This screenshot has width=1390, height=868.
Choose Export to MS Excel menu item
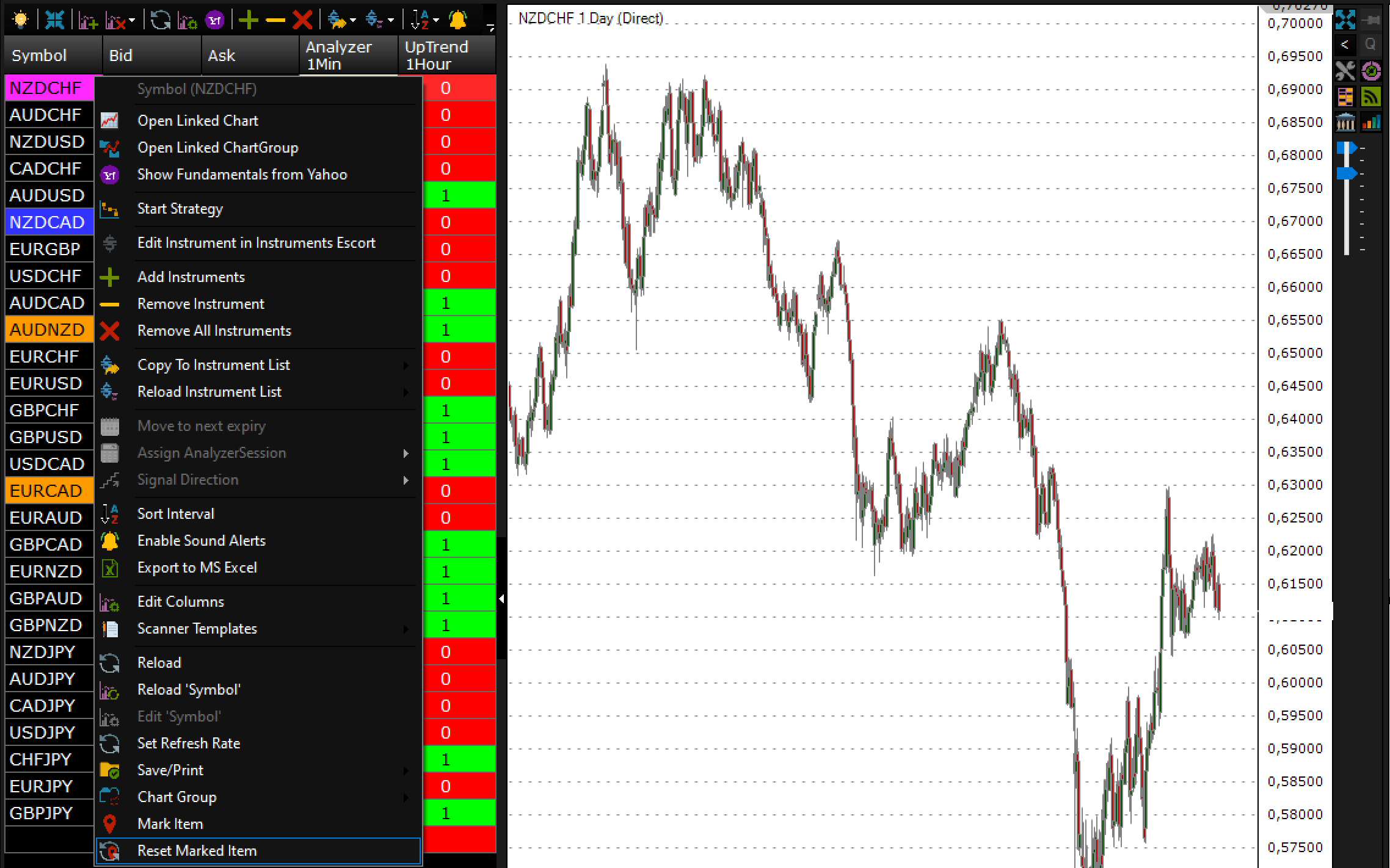[x=197, y=568]
